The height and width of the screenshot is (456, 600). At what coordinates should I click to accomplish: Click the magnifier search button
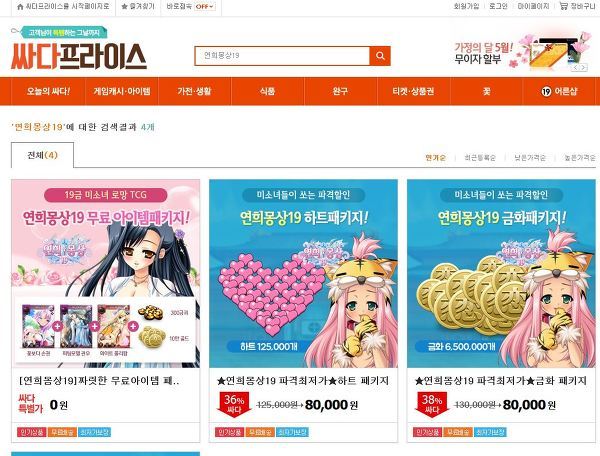coord(380,56)
